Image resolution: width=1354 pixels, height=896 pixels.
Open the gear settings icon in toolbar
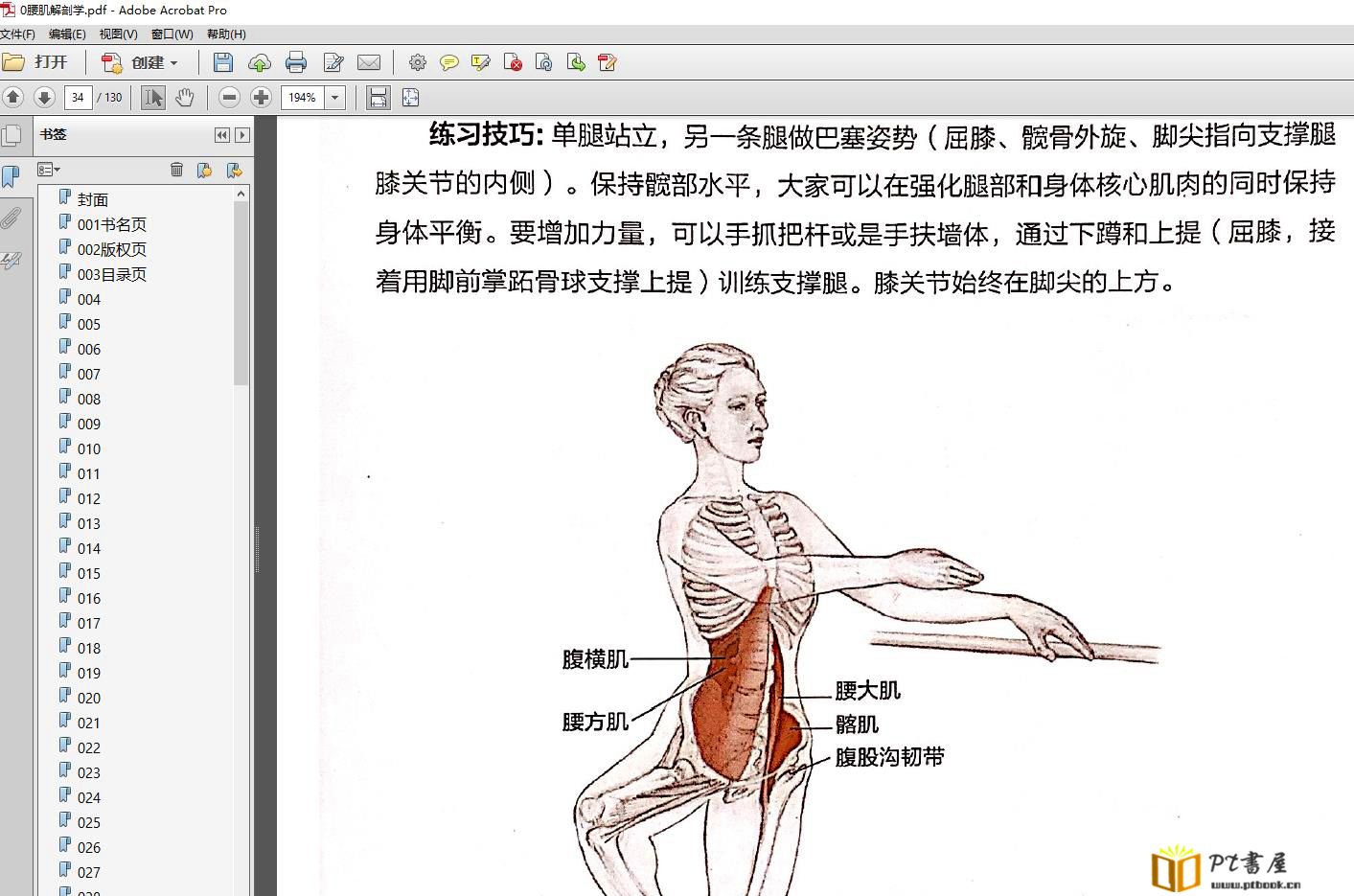point(418,62)
